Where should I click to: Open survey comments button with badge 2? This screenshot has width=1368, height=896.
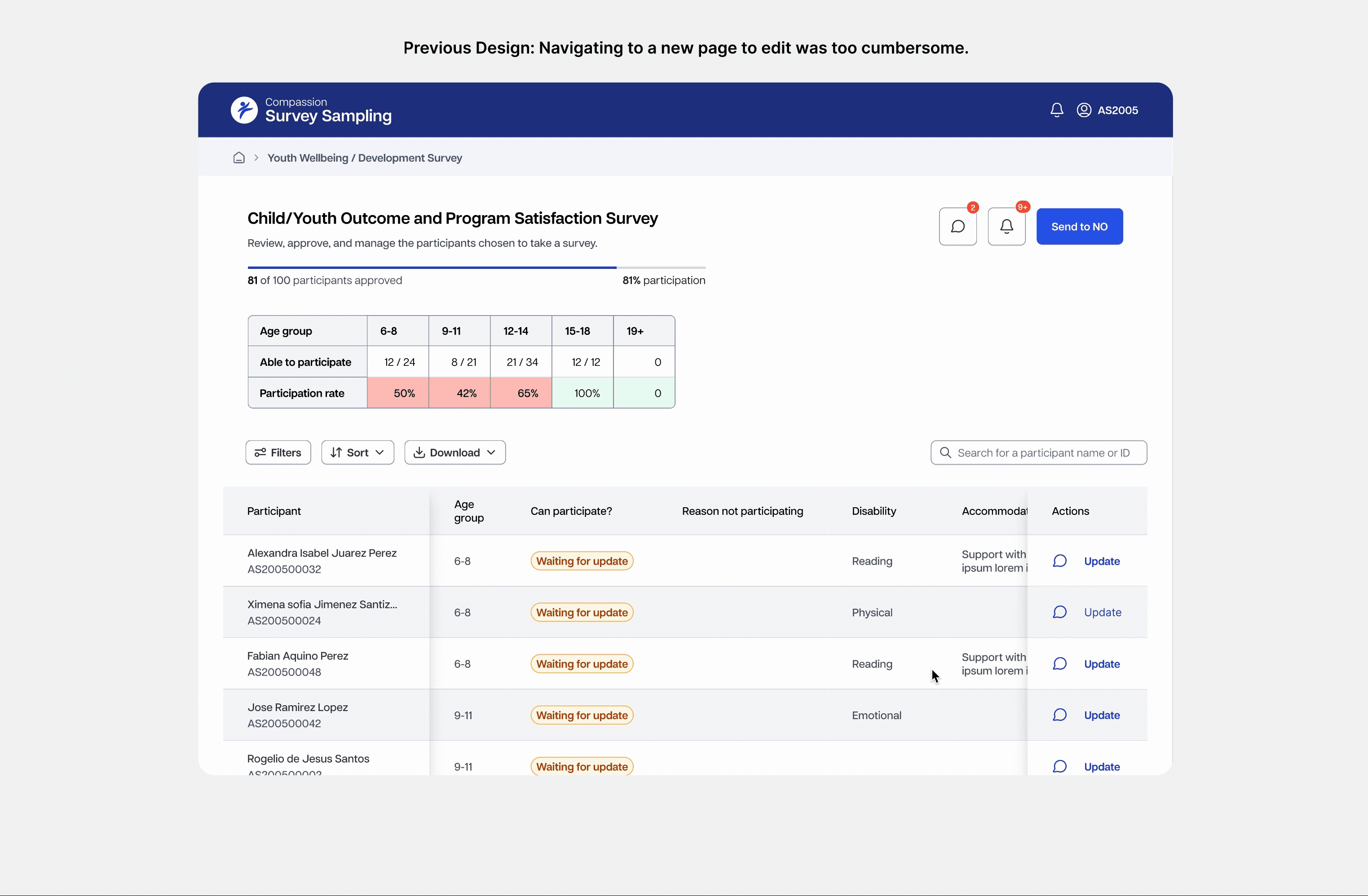pos(958,226)
